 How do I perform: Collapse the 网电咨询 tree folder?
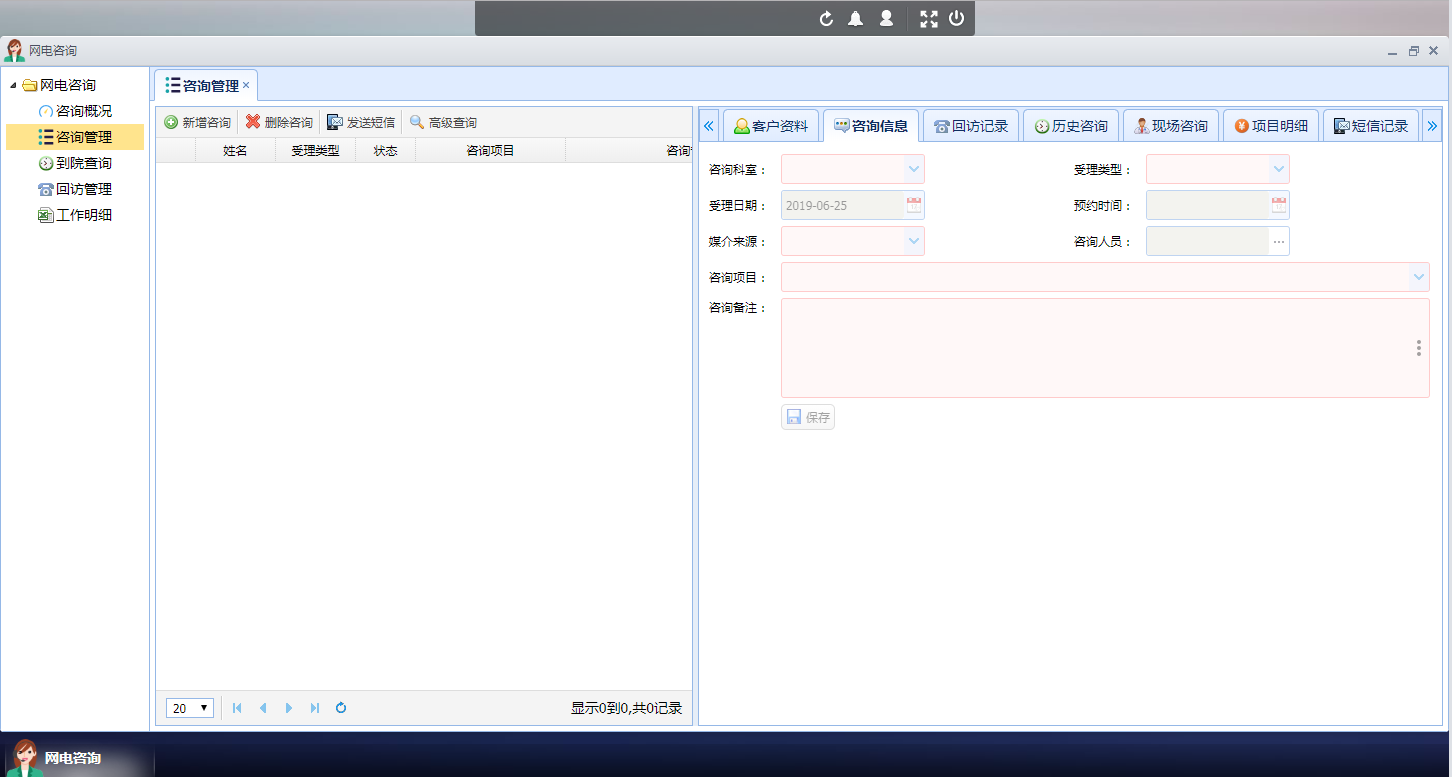click(x=13, y=86)
